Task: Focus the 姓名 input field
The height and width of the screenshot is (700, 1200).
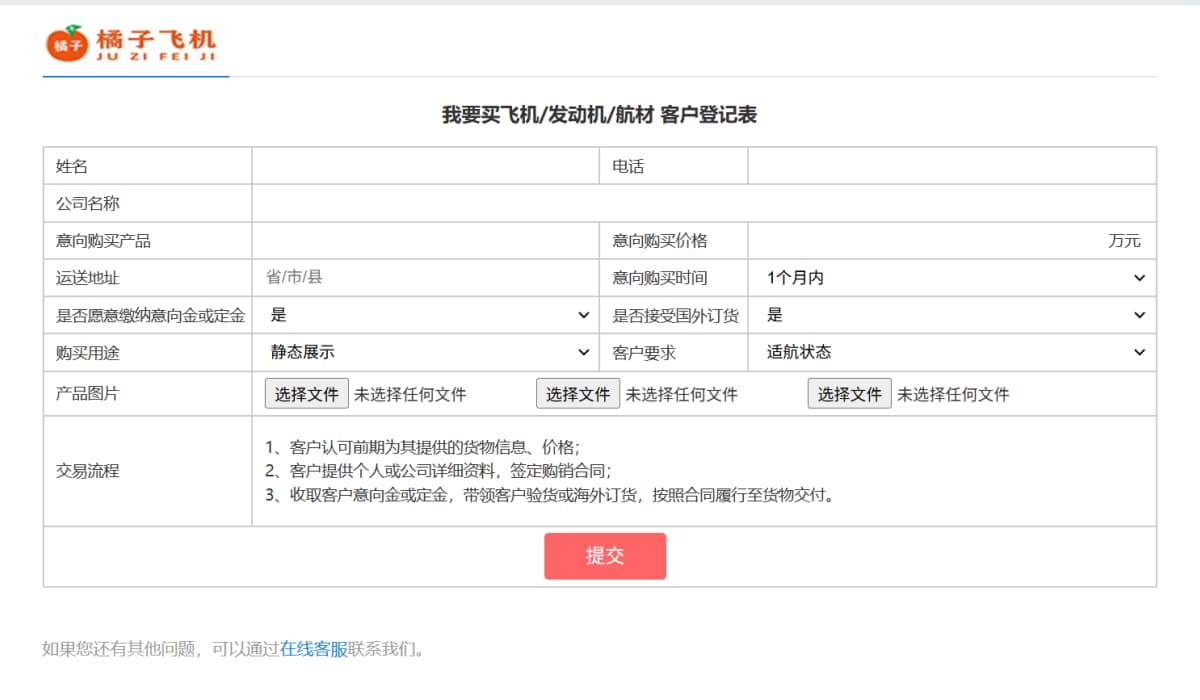Action: tap(425, 166)
